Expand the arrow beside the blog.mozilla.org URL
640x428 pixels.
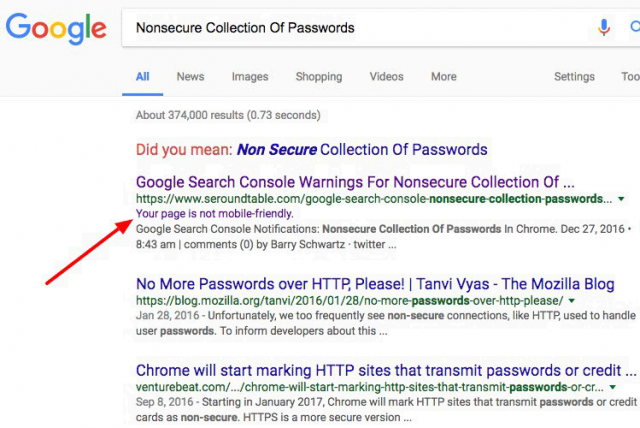[572, 300]
